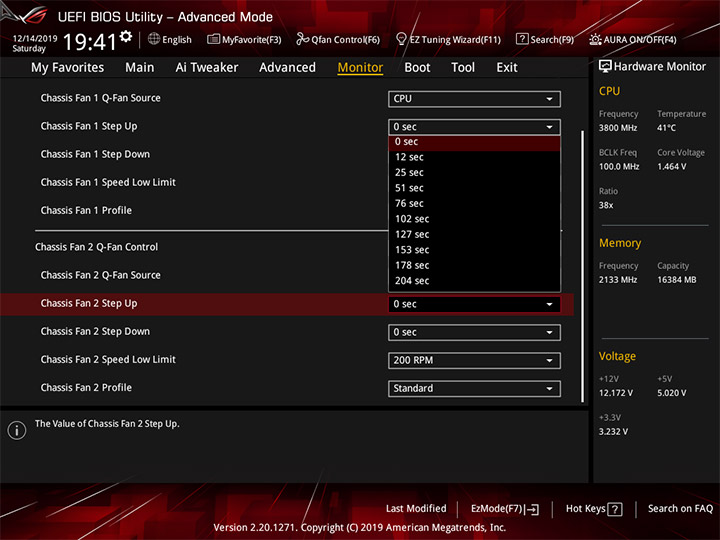The height and width of the screenshot is (540, 720).
Task: Pick the 153 sec option
Action: click(x=474, y=250)
